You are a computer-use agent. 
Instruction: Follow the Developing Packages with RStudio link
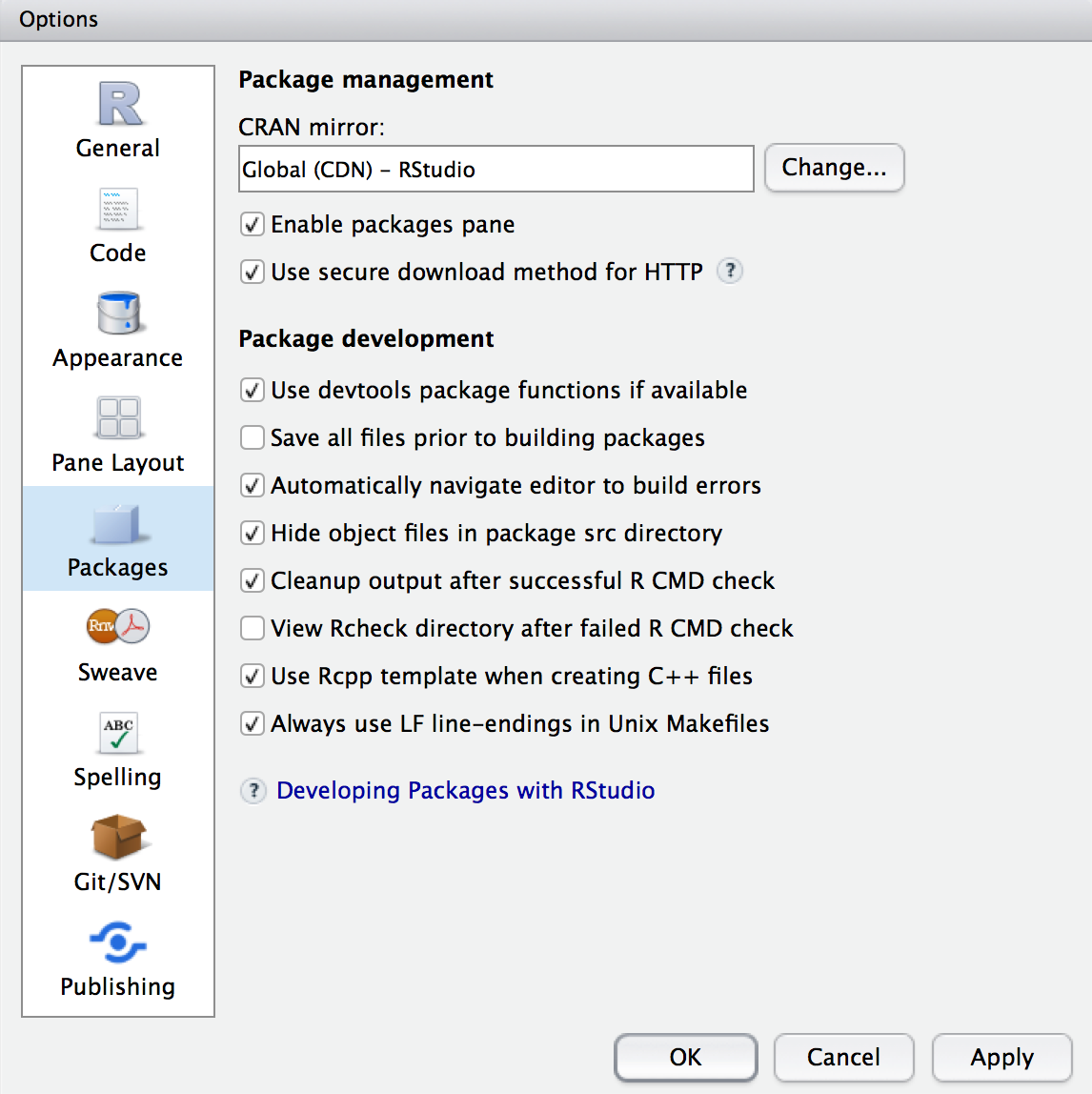pos(465,790)
